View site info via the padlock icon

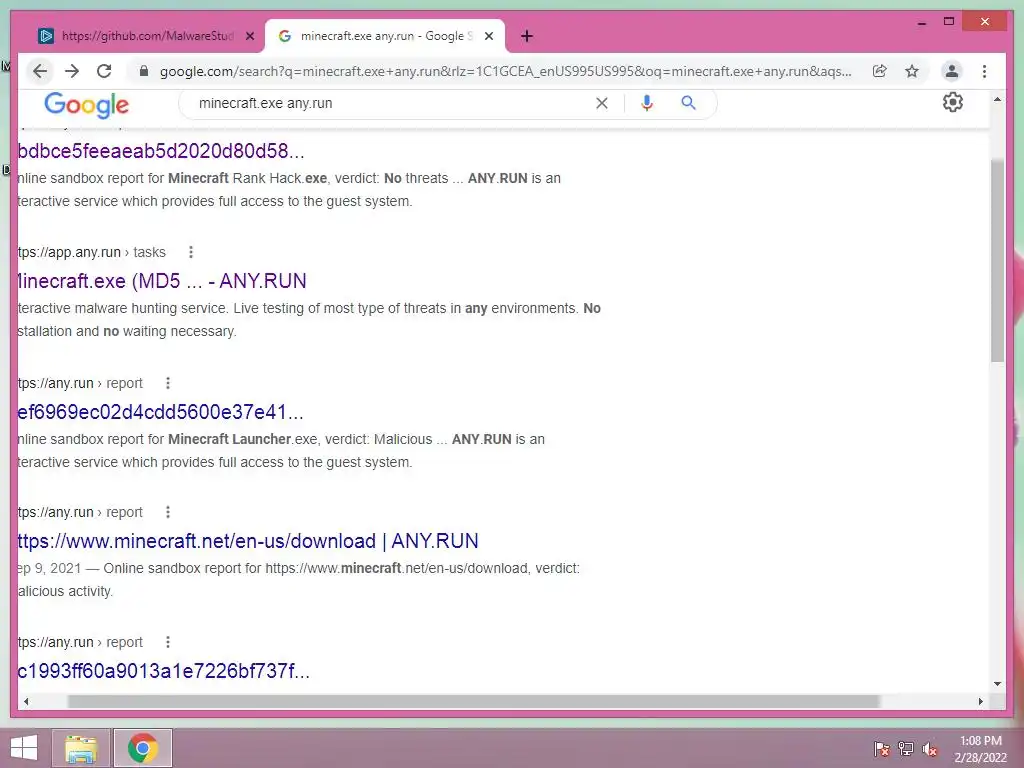click(x=144, y=71)
